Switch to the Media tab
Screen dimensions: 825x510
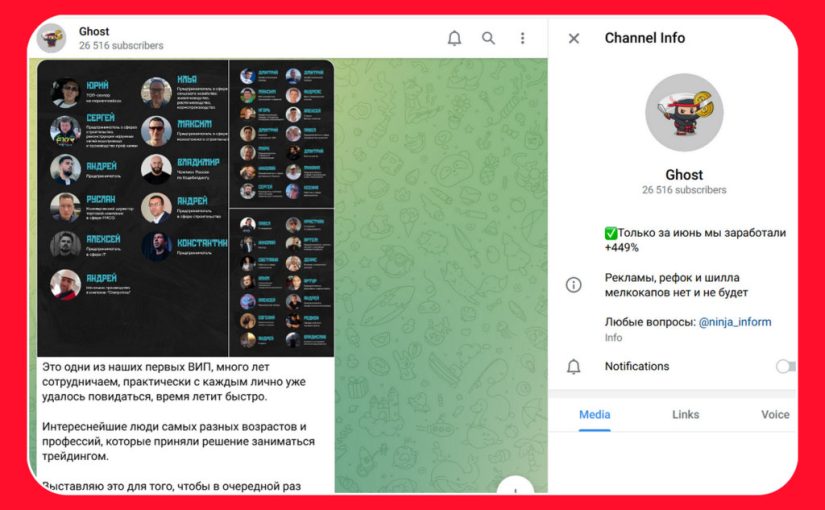click(594, 414)
